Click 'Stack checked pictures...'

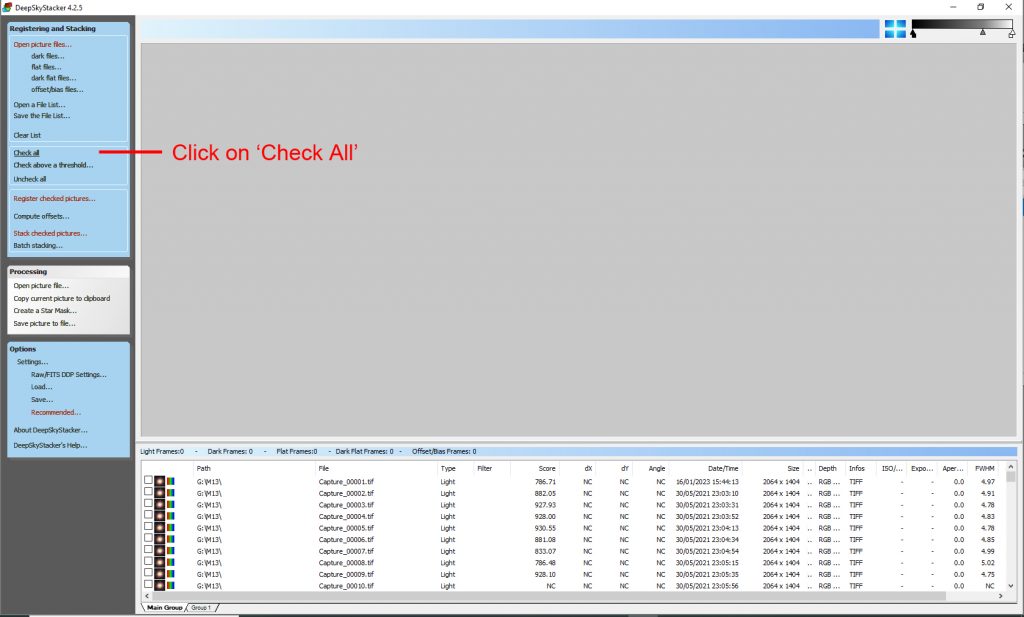pos(50,233)
